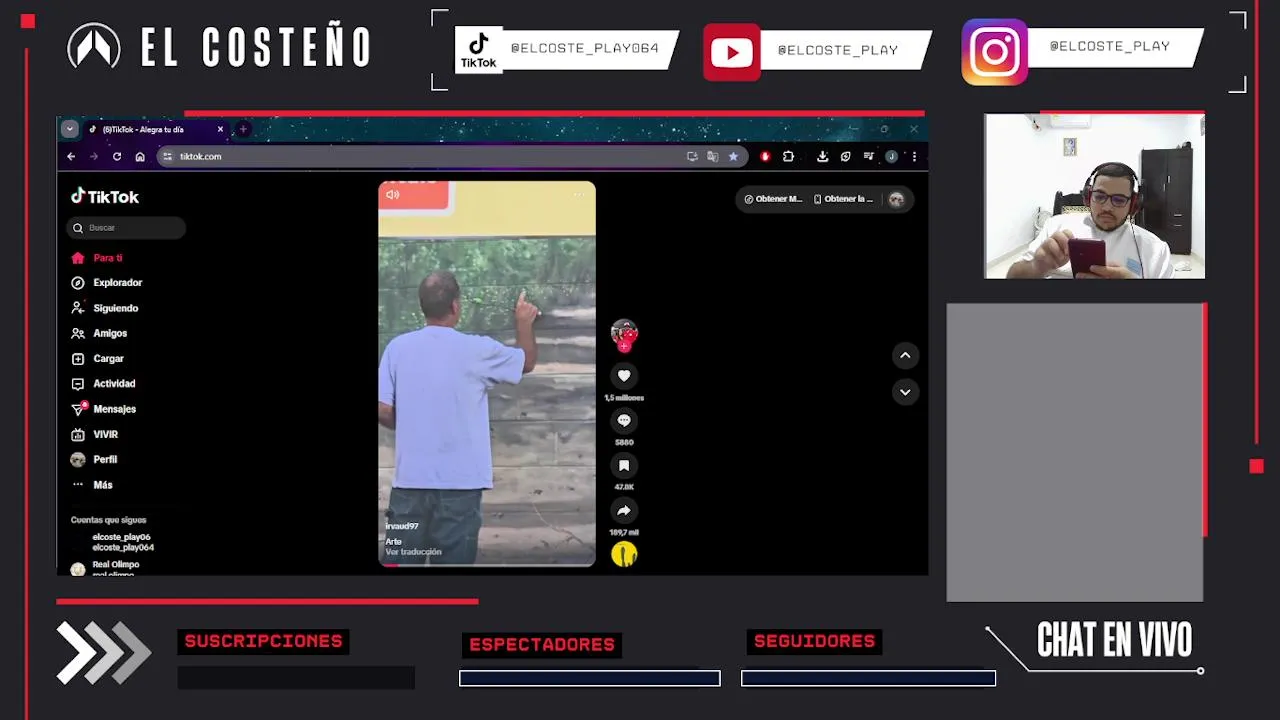Open Chrome three-dot menu
This screenshot has width=1280, height=720.
coord(914,157)
